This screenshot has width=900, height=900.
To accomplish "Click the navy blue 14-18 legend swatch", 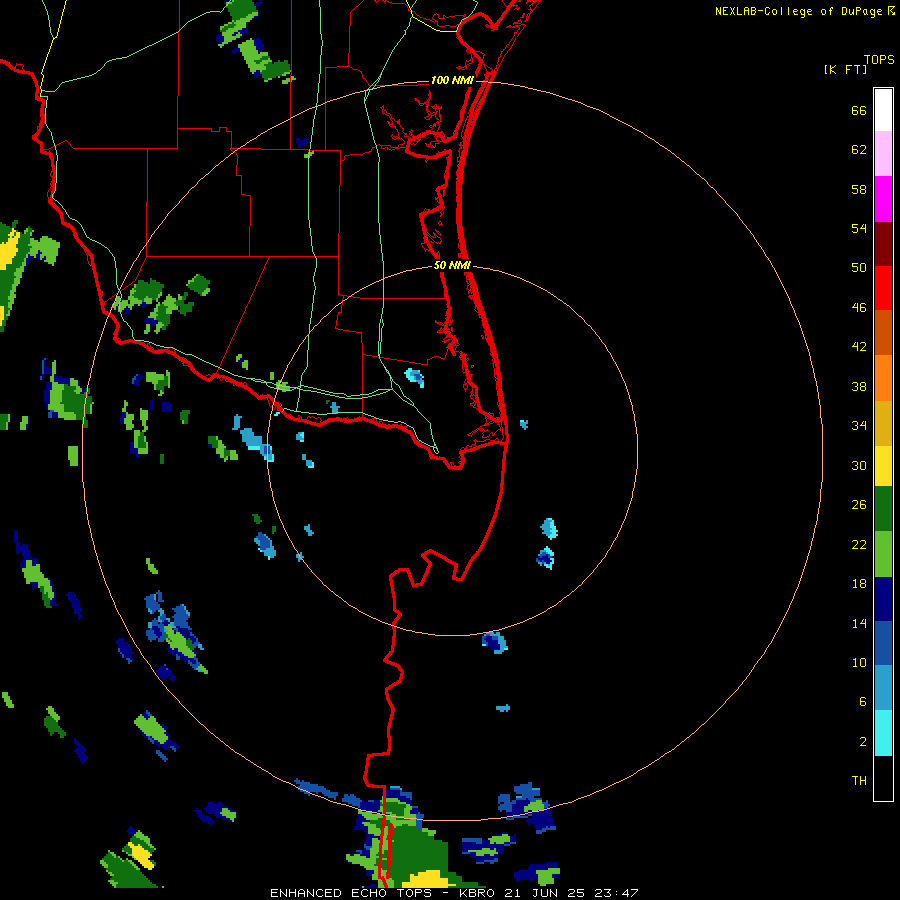I will 883,599.
